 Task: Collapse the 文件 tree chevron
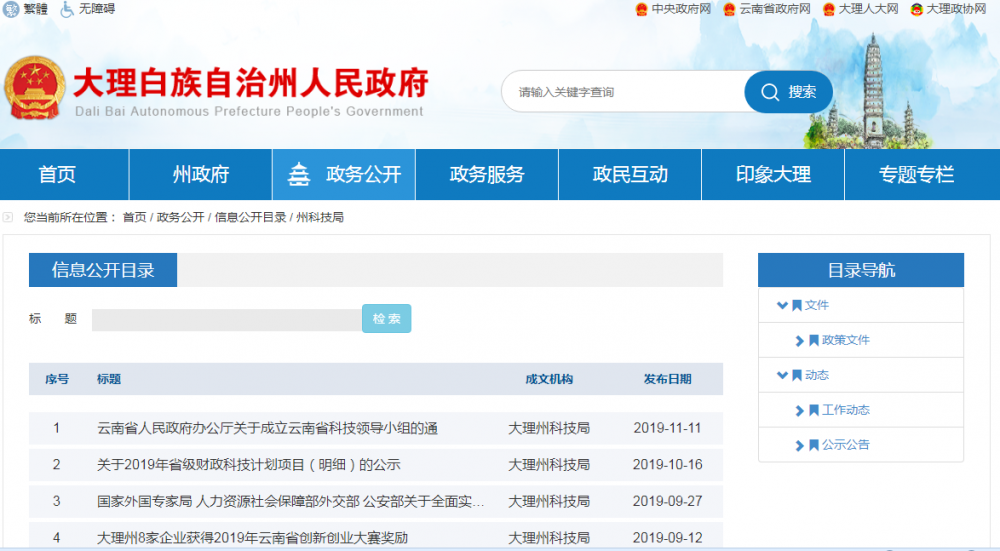coord(782,305)
